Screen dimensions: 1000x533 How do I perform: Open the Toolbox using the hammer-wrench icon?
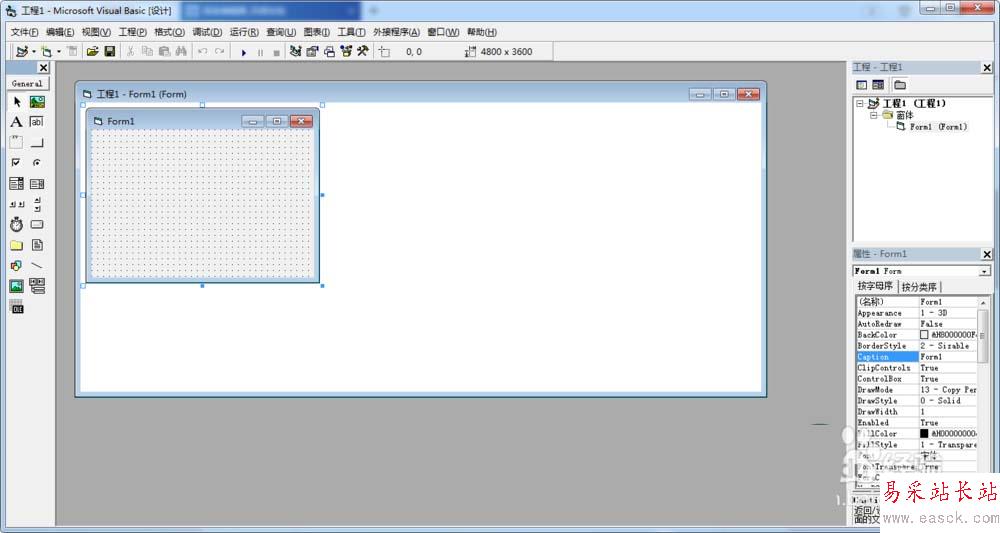363,52
